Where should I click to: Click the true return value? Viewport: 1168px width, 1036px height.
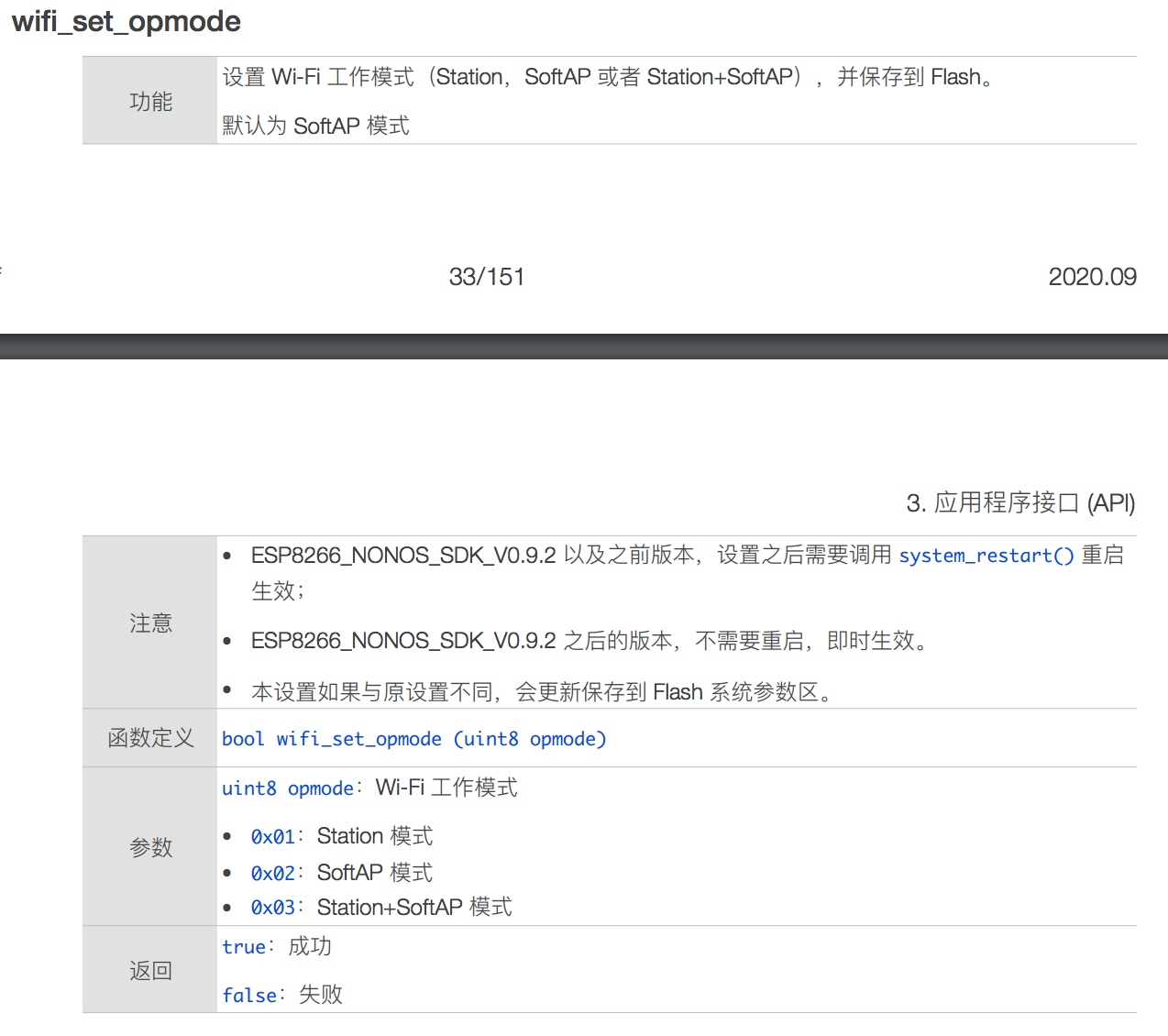(244, 947)
